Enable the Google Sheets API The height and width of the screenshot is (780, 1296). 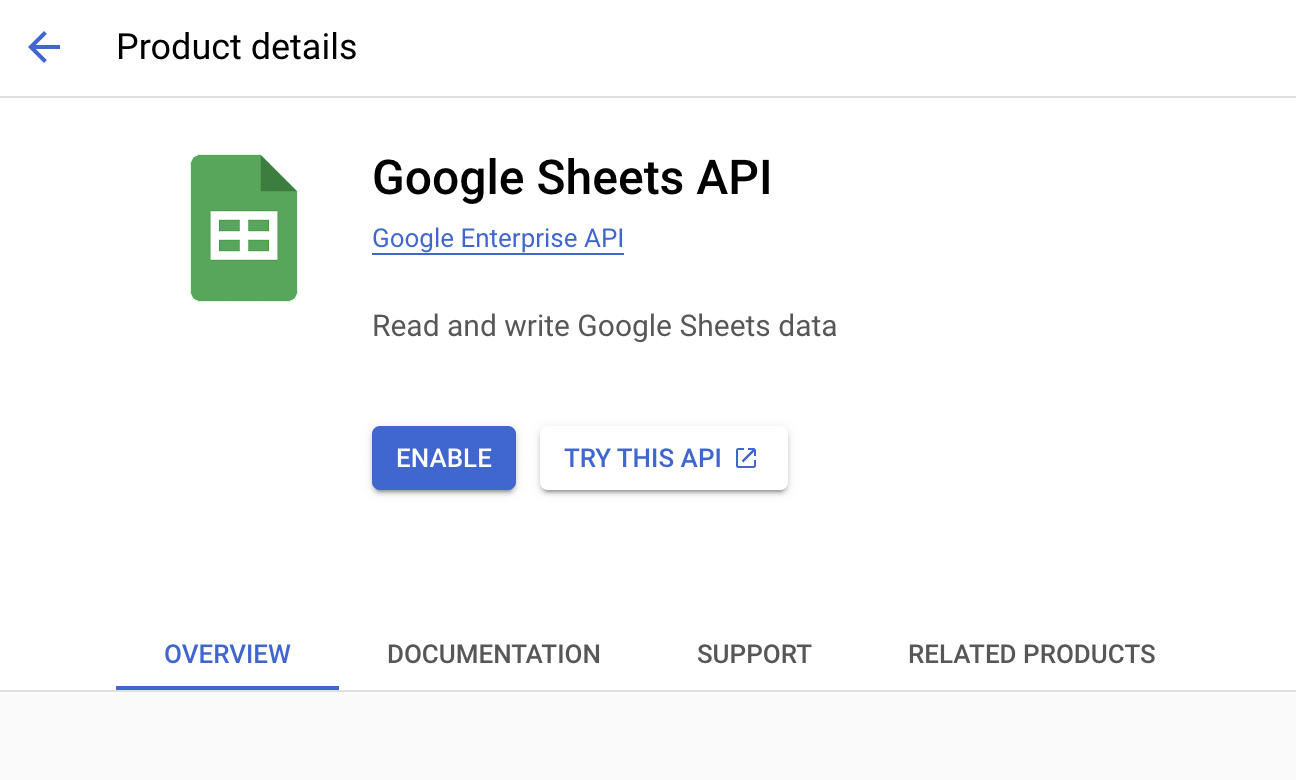pyautogui.click(x=443, y=457)
